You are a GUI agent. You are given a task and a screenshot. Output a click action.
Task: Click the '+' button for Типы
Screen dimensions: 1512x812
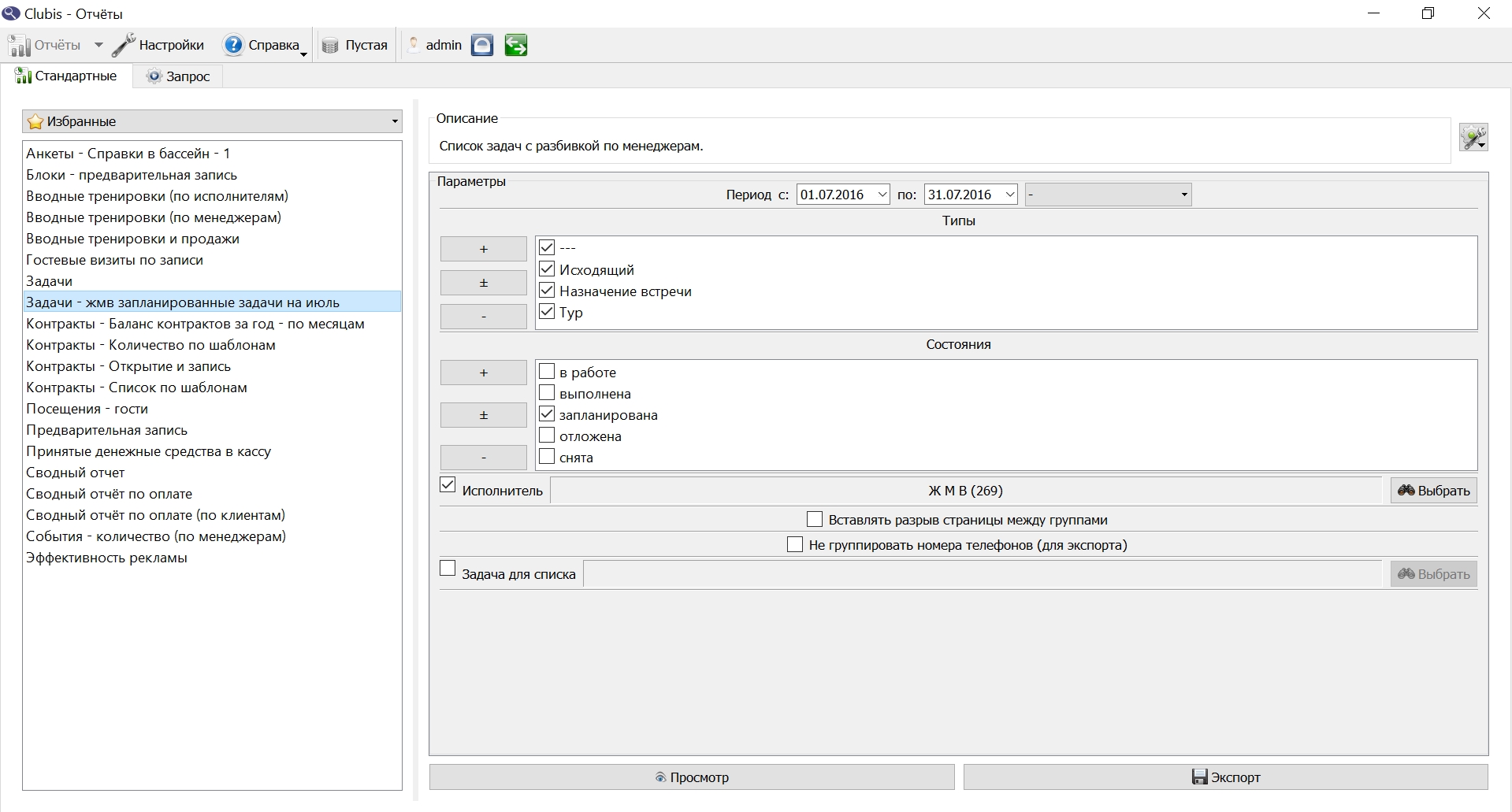coord(483,249)
